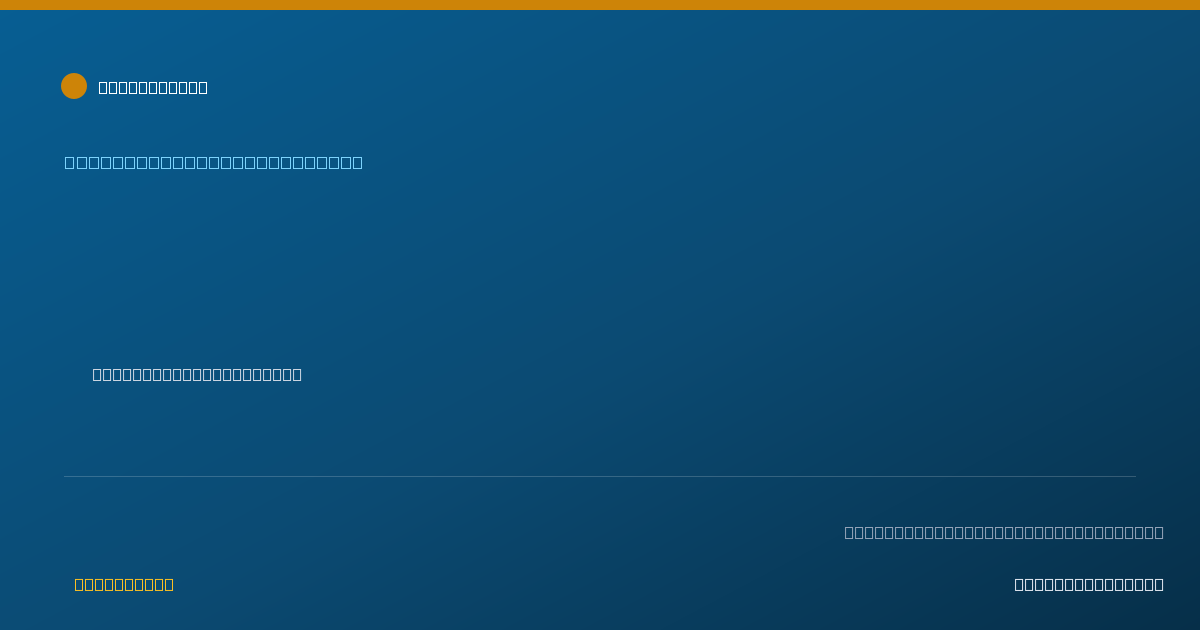
Task: Click the end of the light blue subtitle
Action: pos(358,162)
